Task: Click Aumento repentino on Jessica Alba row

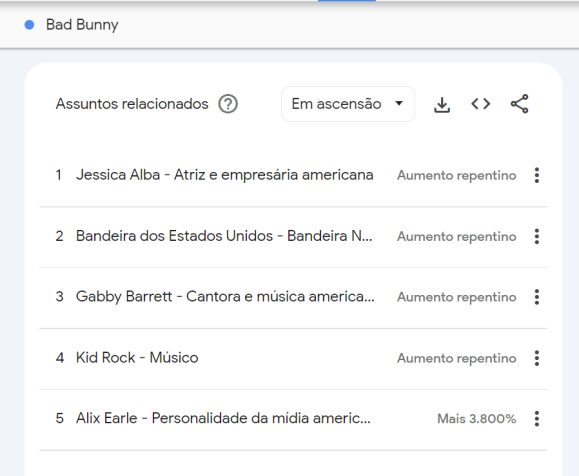Action: pos(456,175)
